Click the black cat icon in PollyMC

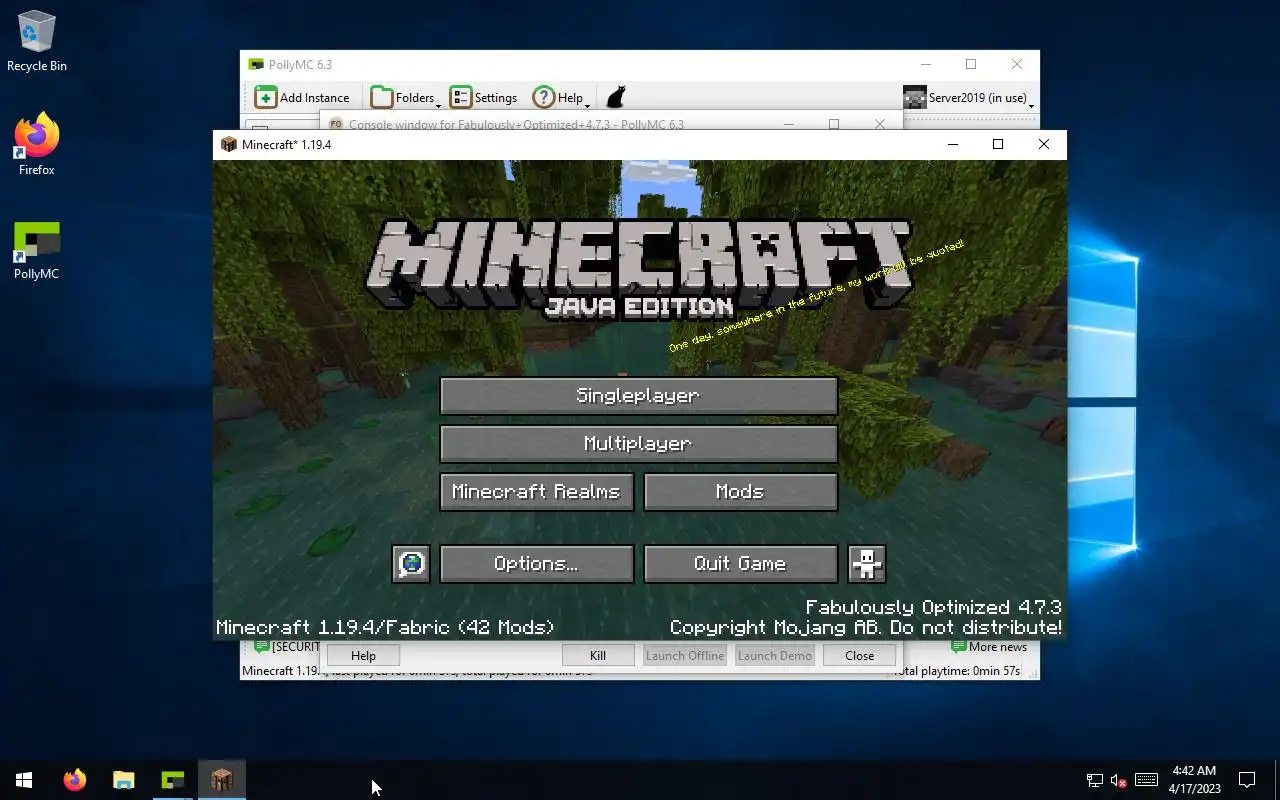coord(616,97)
